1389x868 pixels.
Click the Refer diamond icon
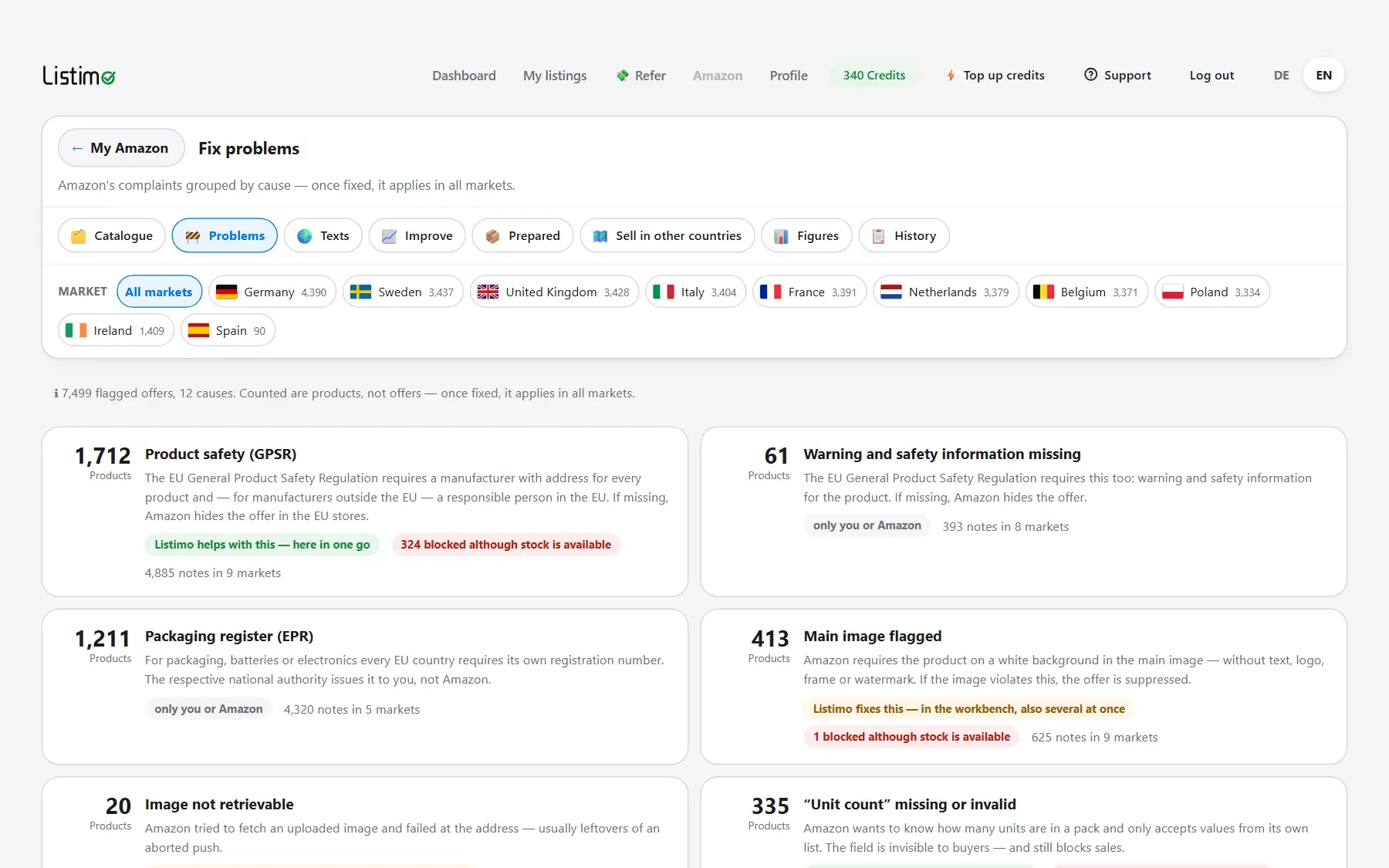(x=622, y=76)
